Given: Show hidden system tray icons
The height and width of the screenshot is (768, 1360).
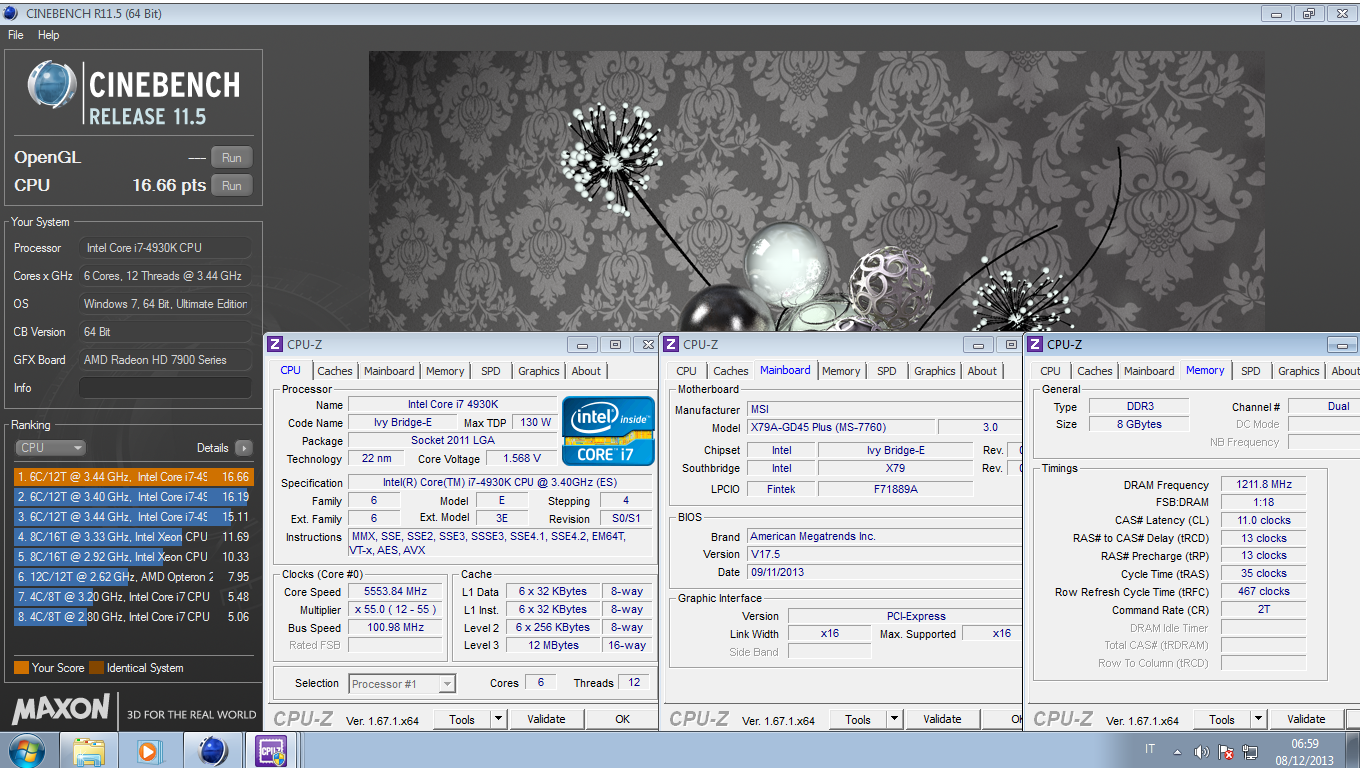Looking at the screenshot, I should tap(1176, 751).
